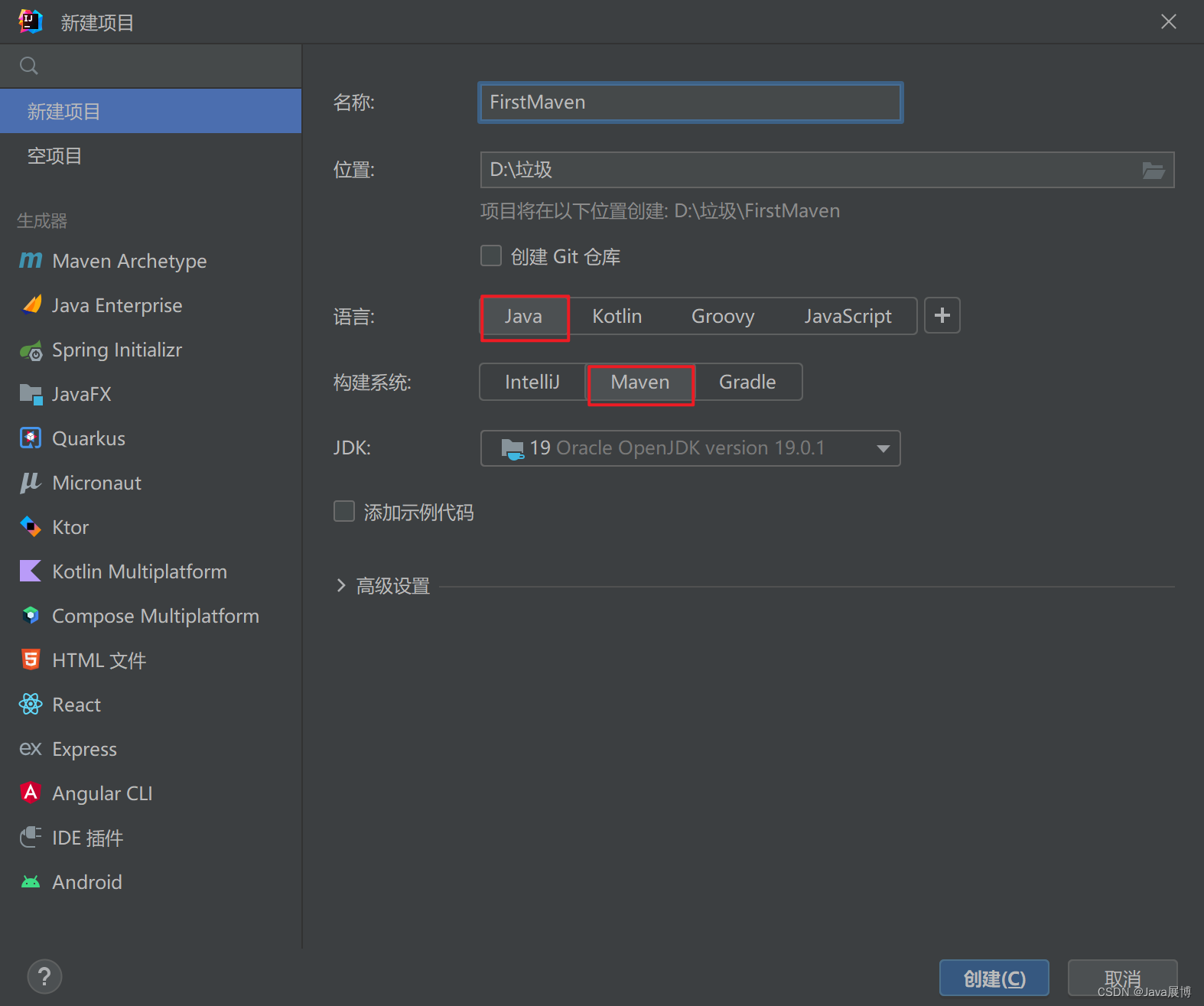The image size is (1204, 1006).
Task: Click the IDE plugin plug icon
Action: coord(31,837)
